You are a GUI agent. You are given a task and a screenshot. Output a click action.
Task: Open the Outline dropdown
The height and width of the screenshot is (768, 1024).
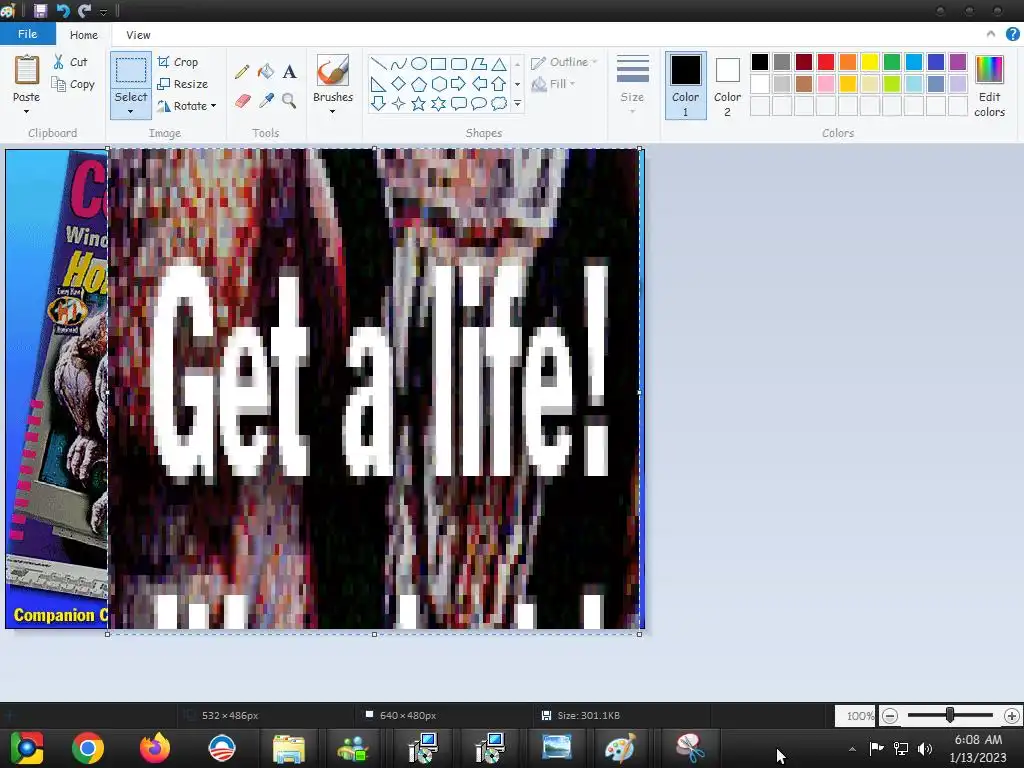click(564, 62)
